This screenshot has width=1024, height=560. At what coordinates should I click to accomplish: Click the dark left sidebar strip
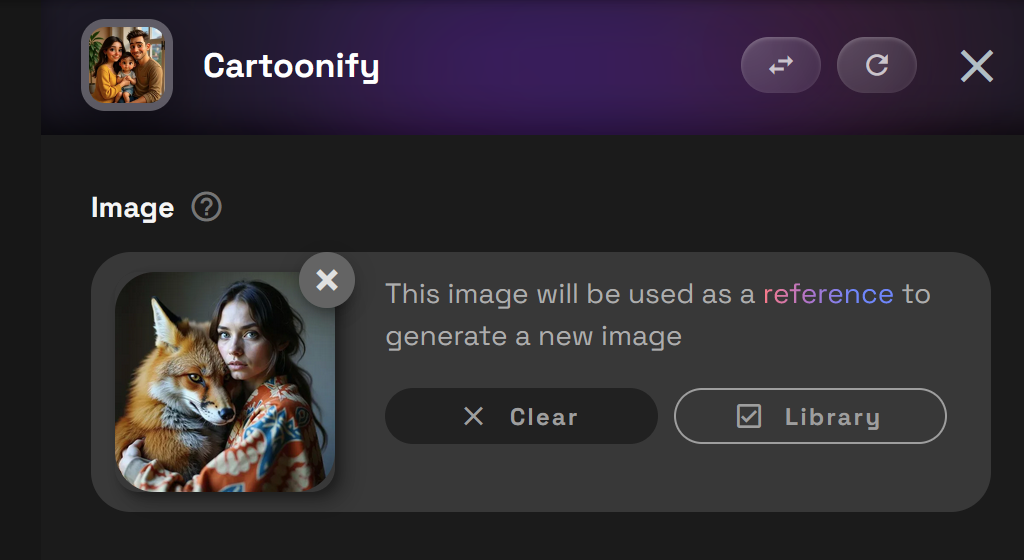coord(20,280)
